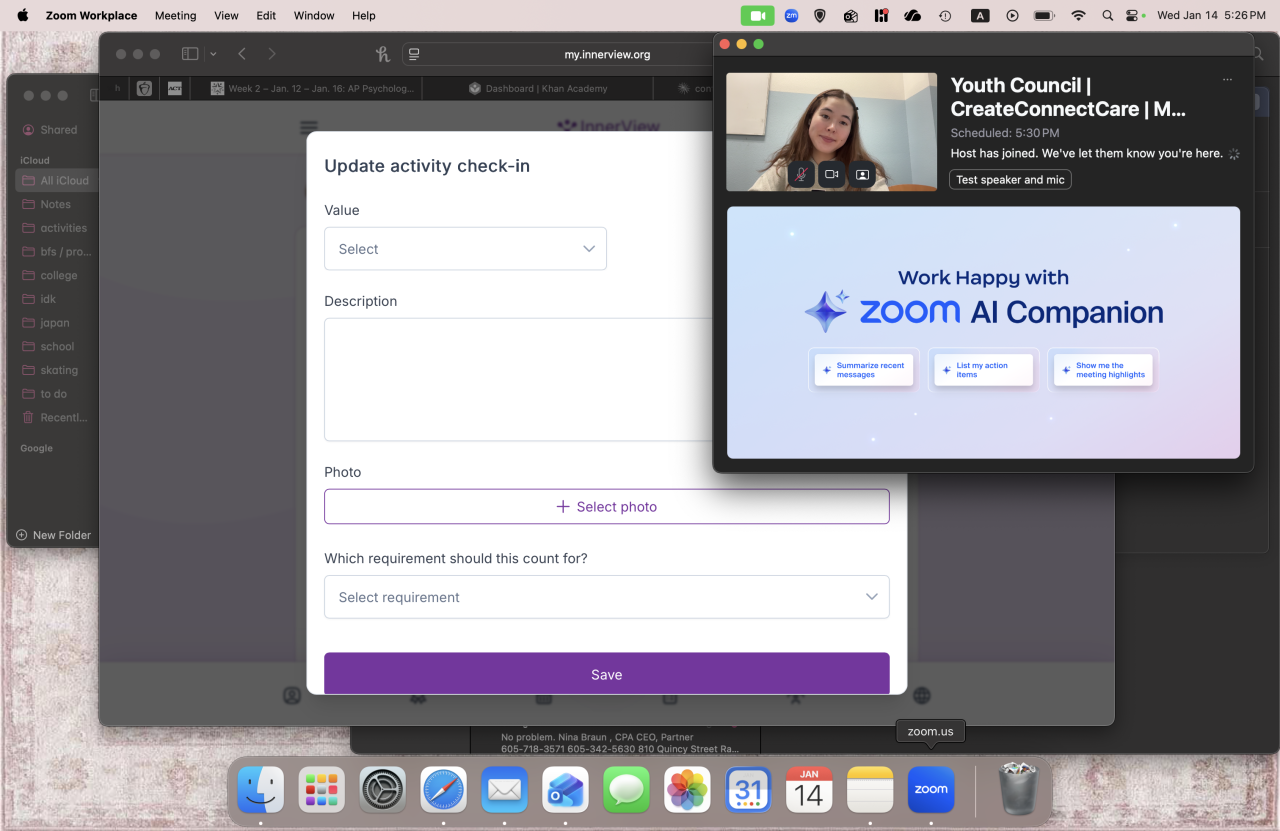Open the Apple menu
The width and height of the screenshot is (1280, 831).
point(23,15)
